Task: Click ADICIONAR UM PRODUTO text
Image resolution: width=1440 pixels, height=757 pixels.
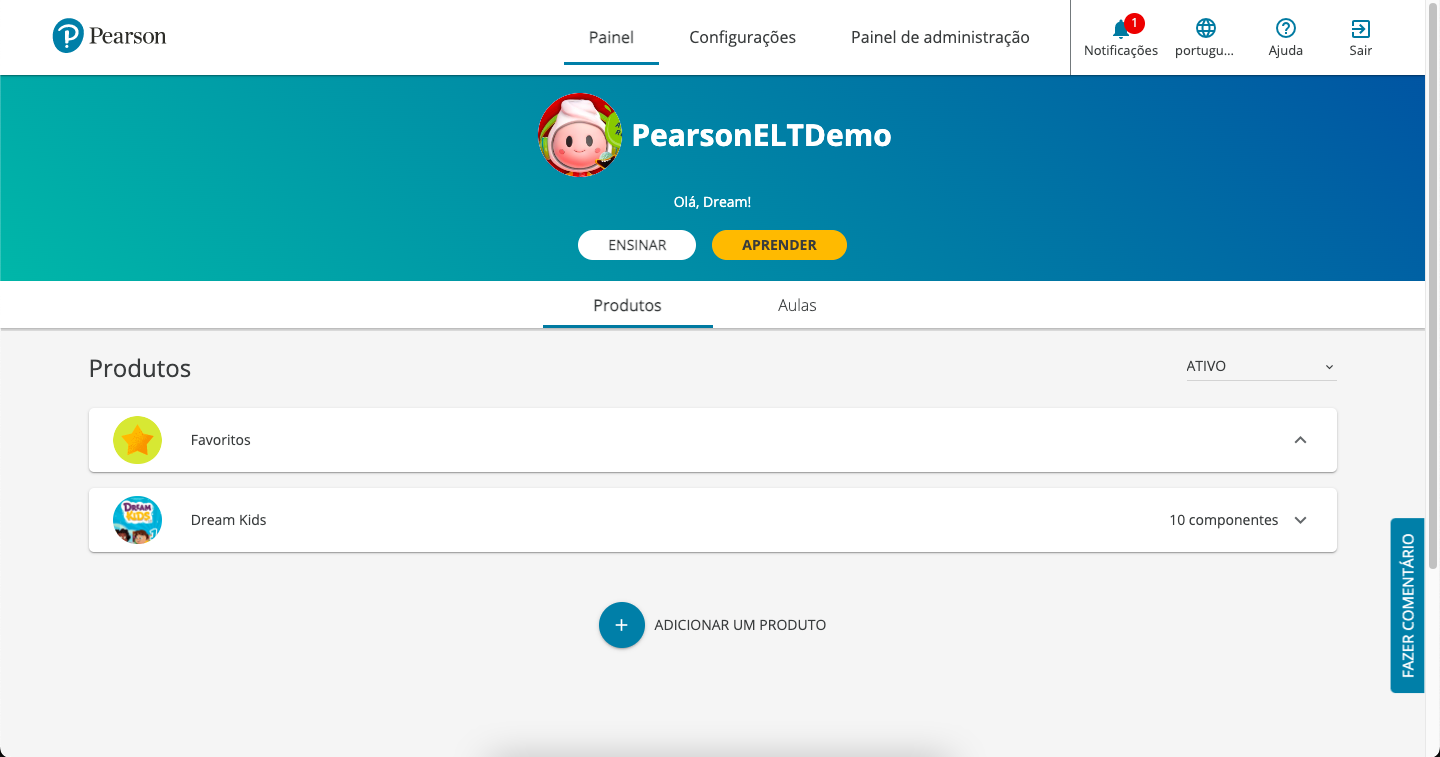Action: click(740, 625)
